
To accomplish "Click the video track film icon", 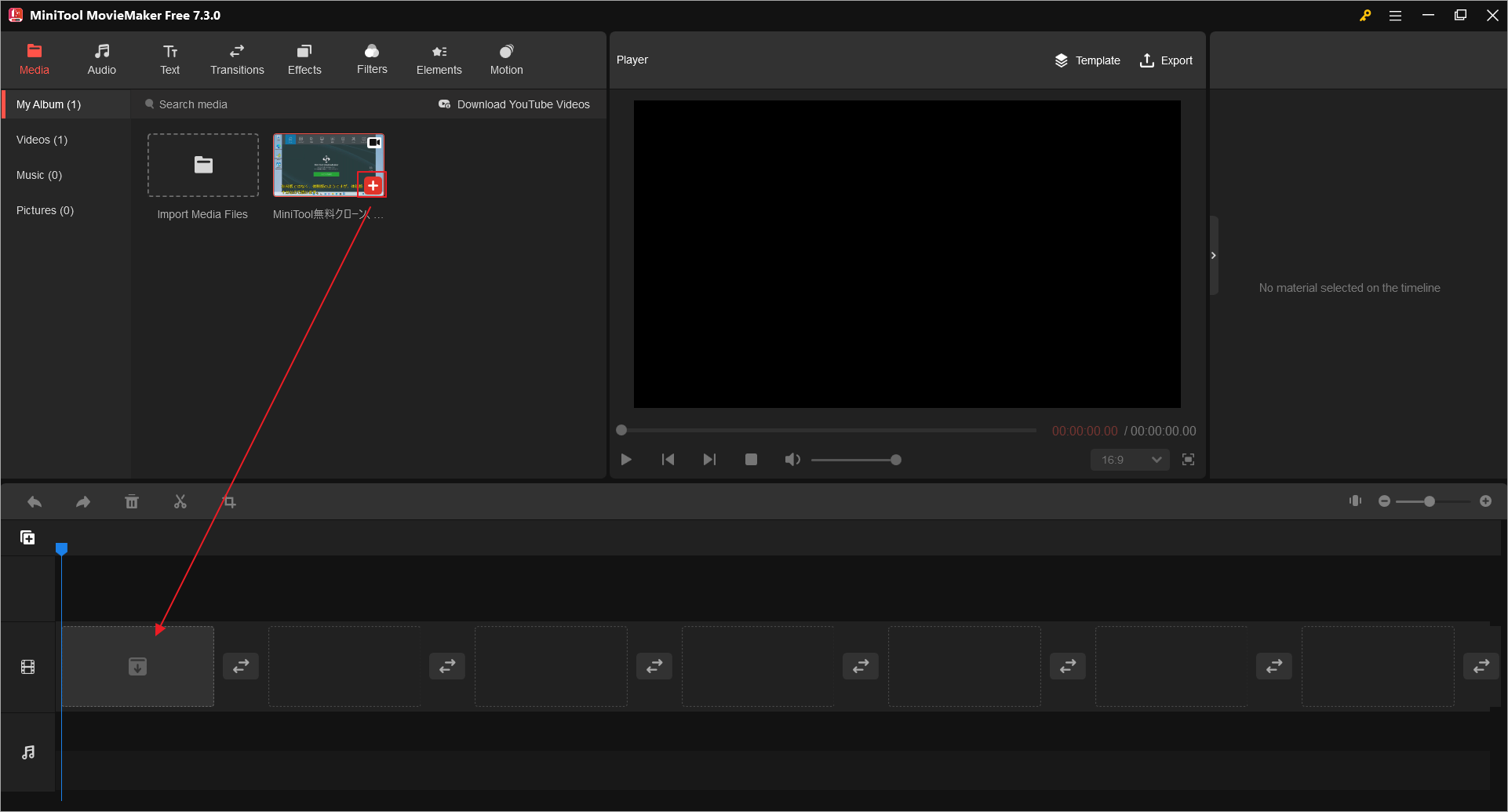I will (x=28, y=667).
